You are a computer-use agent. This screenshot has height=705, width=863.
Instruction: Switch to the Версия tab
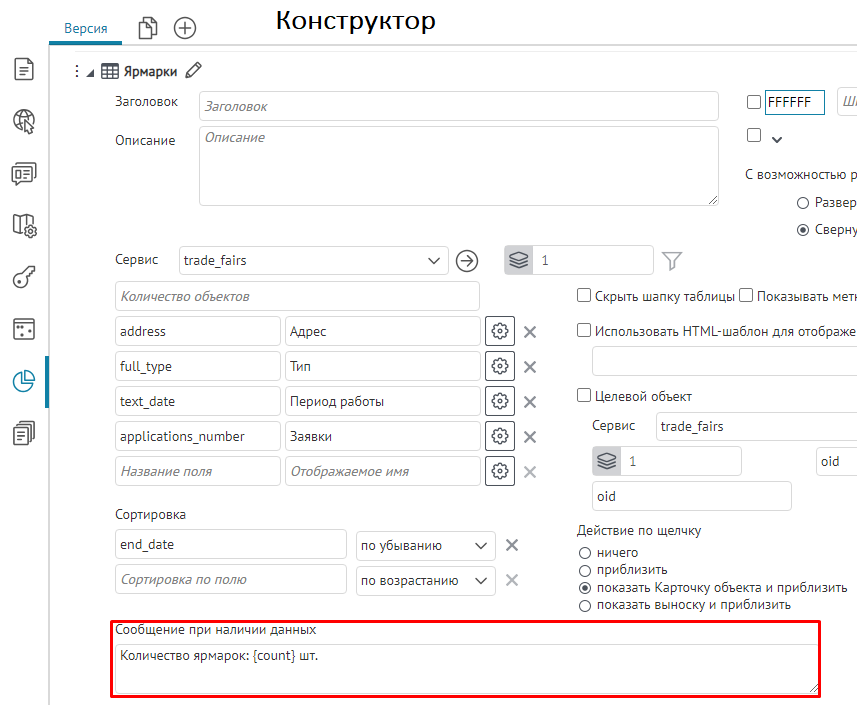point(86,28)
